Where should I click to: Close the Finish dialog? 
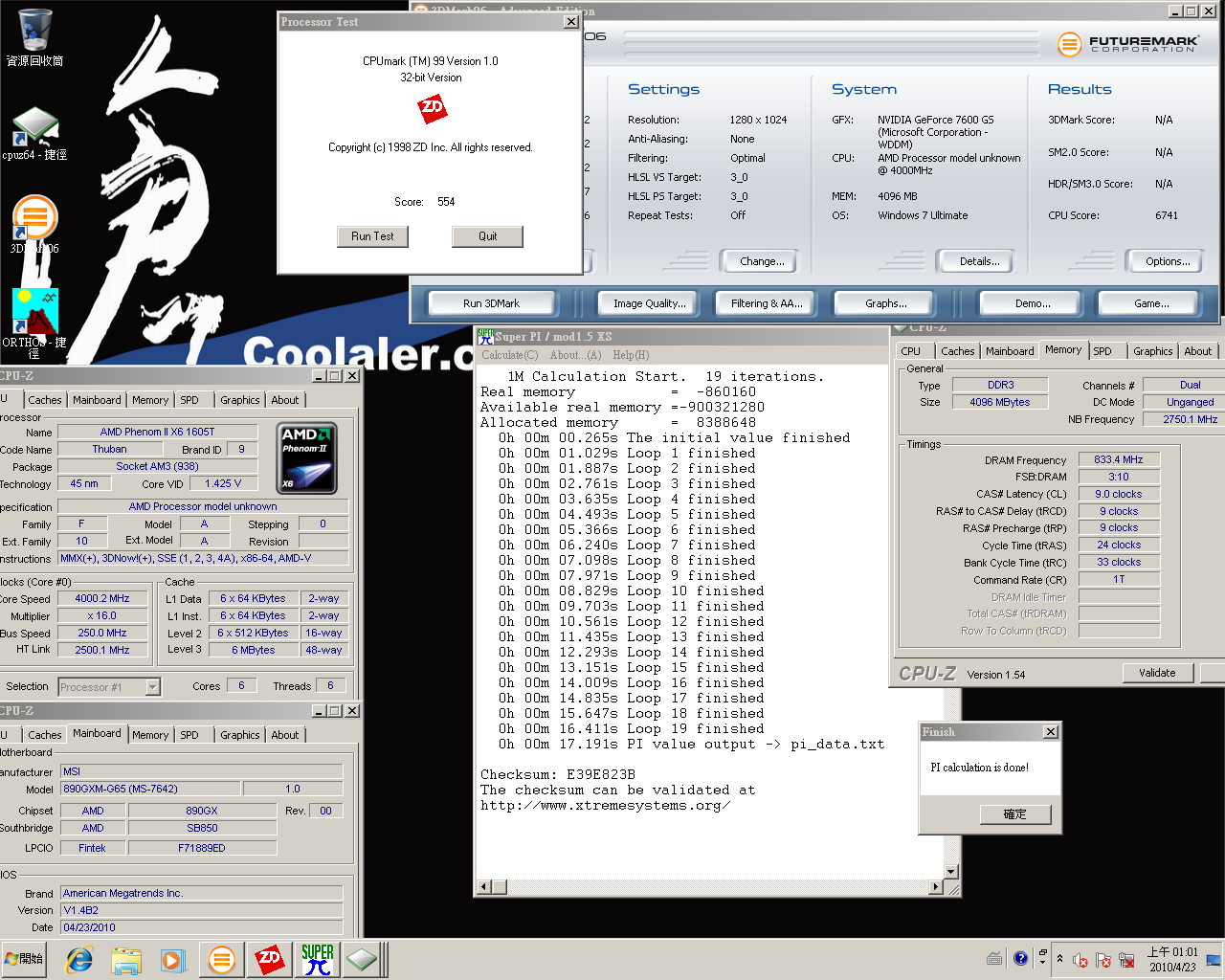(1050, 732)
